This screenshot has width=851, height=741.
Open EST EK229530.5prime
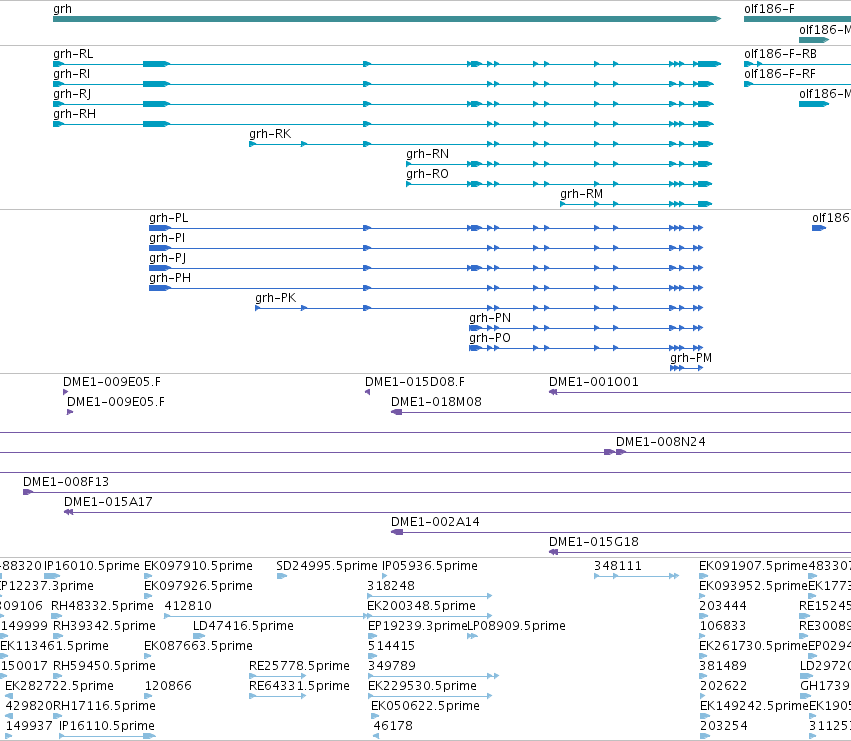point(422,686)
